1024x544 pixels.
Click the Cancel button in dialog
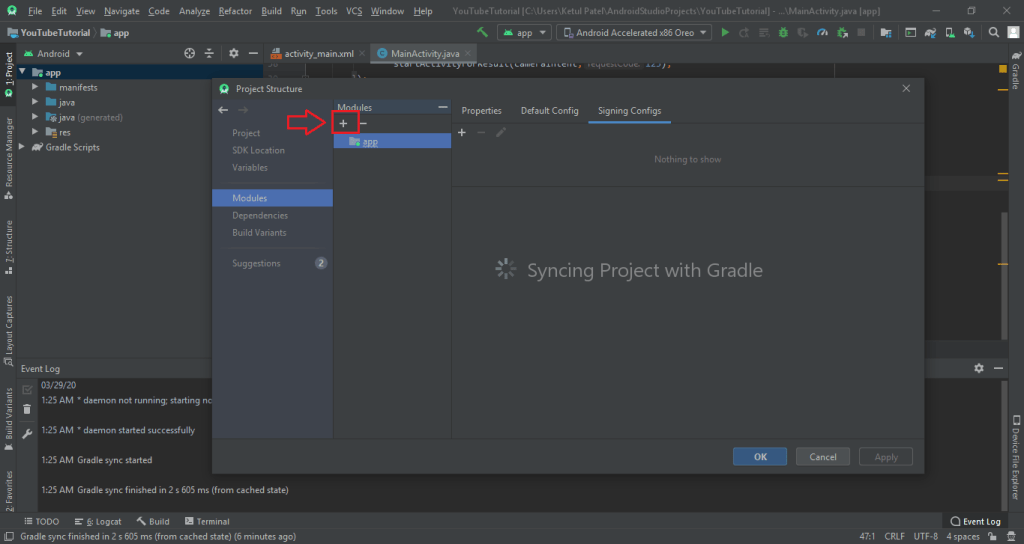[822, 456]
